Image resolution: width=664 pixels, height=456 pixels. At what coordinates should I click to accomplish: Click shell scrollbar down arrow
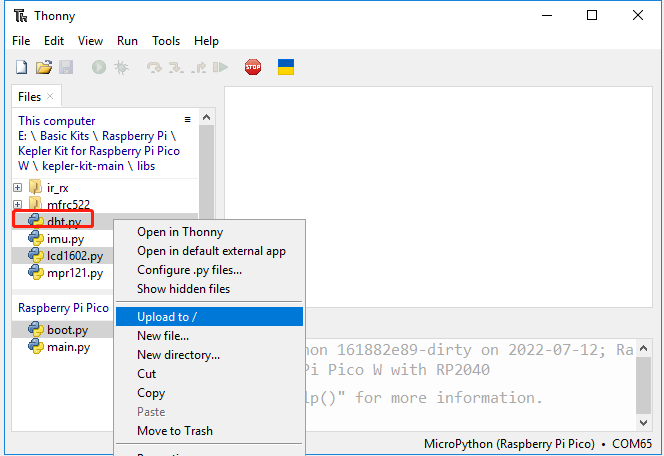click(643, 423)
